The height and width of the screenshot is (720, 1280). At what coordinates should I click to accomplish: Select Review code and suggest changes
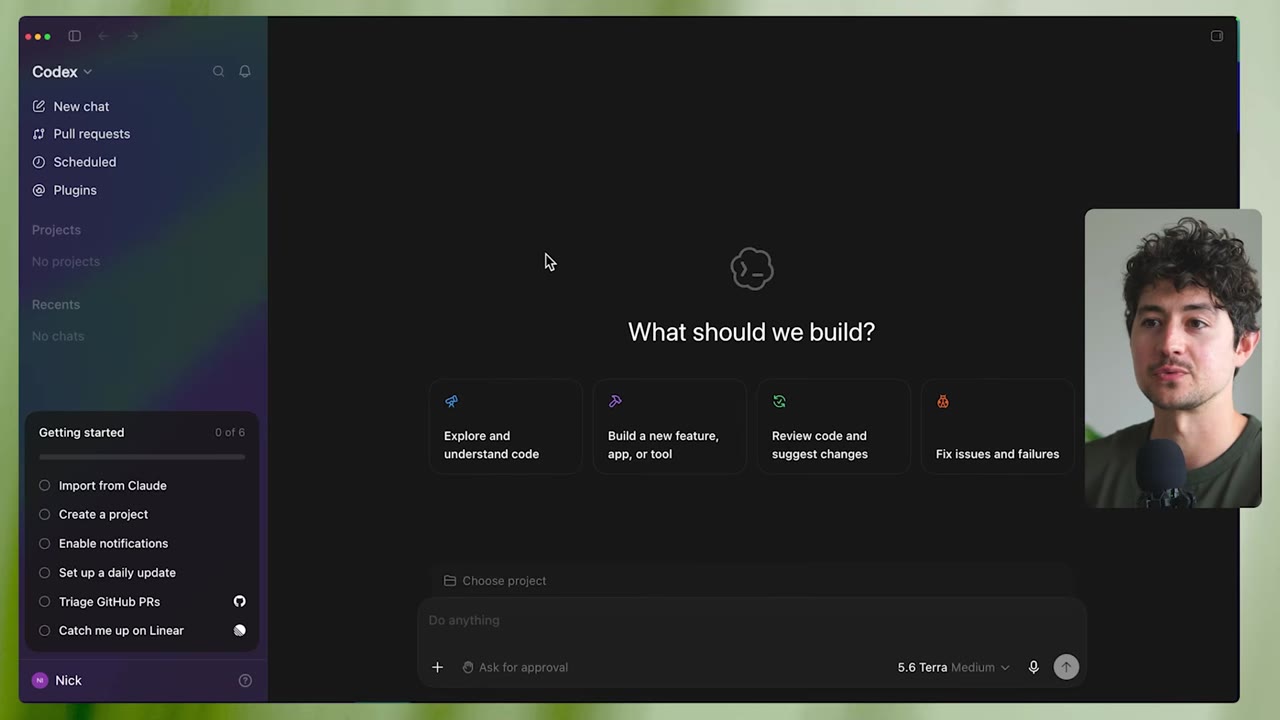(x=834, y=427)
